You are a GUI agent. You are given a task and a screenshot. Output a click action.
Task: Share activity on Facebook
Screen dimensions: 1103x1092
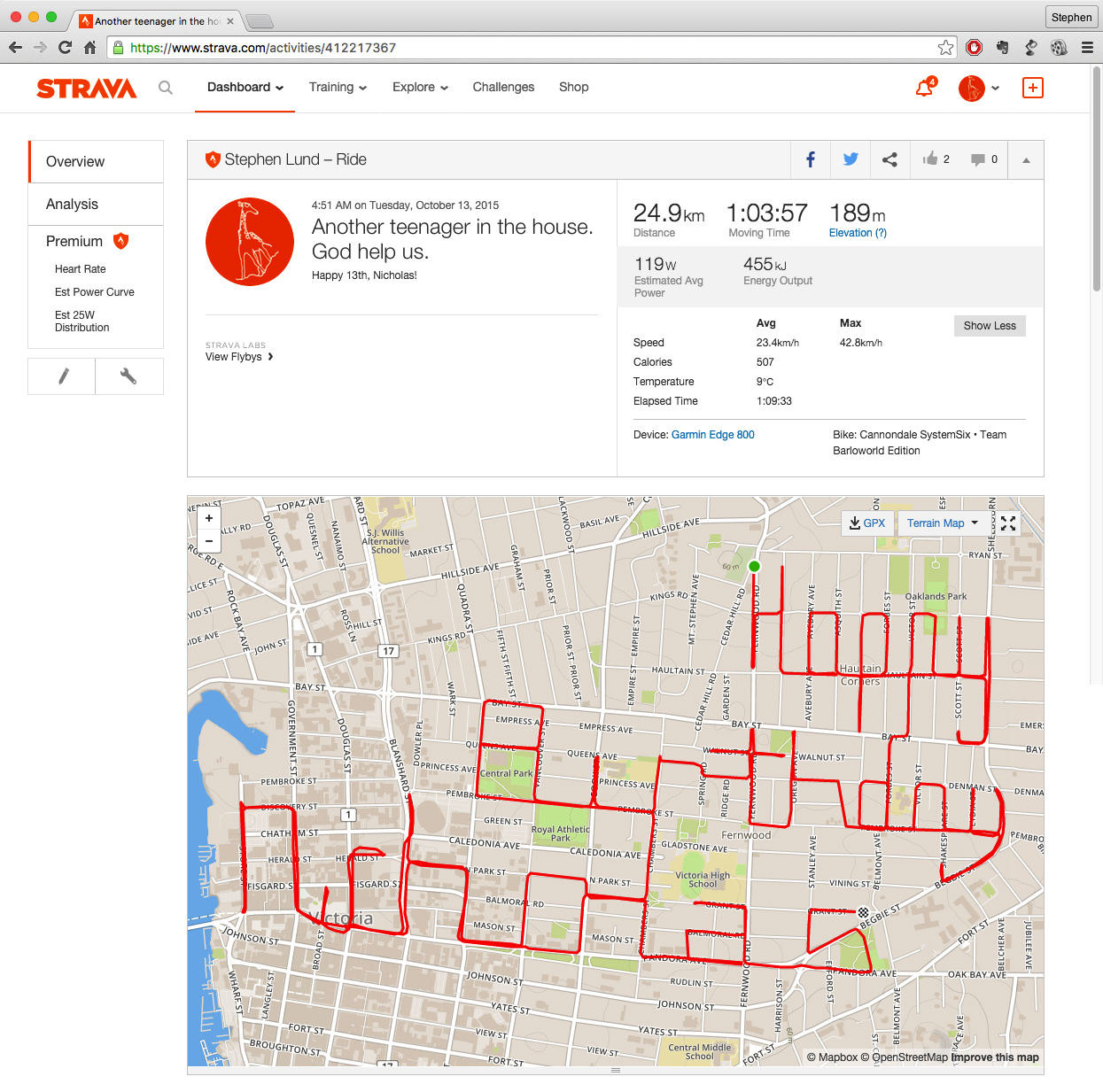[810, 159]
